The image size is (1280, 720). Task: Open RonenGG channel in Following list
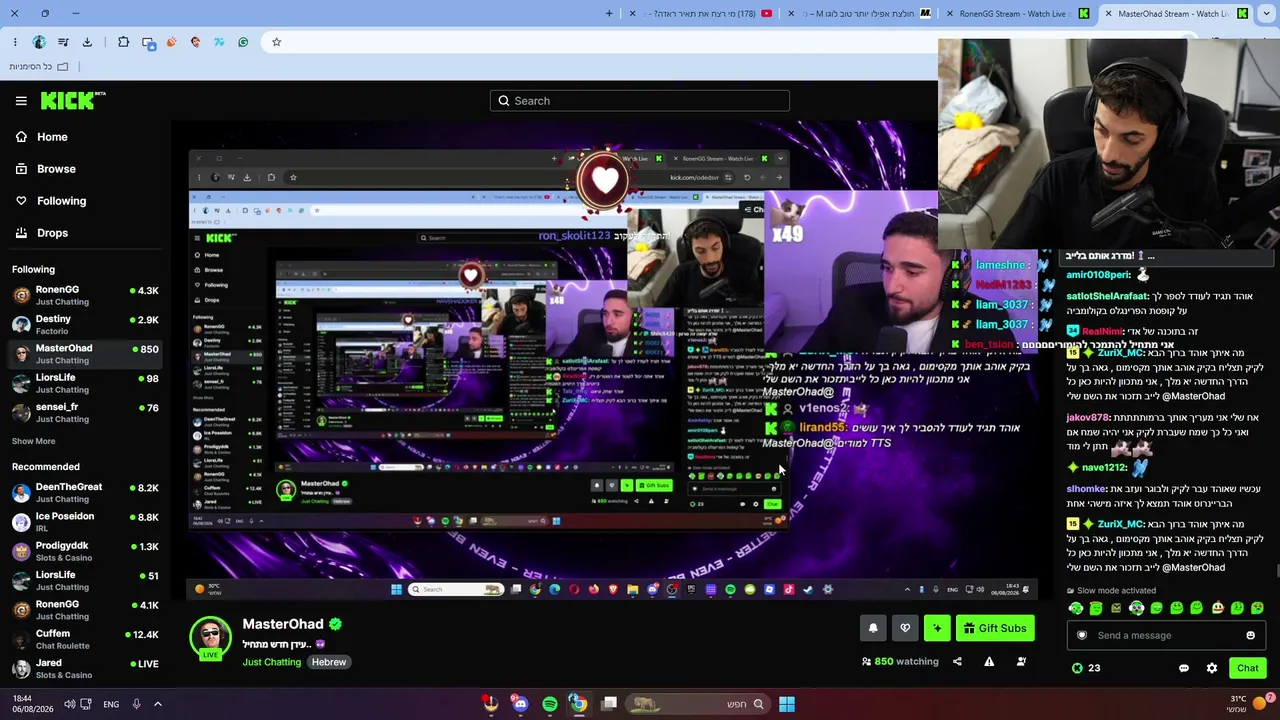pyautogui.click(x=85, y=295)
